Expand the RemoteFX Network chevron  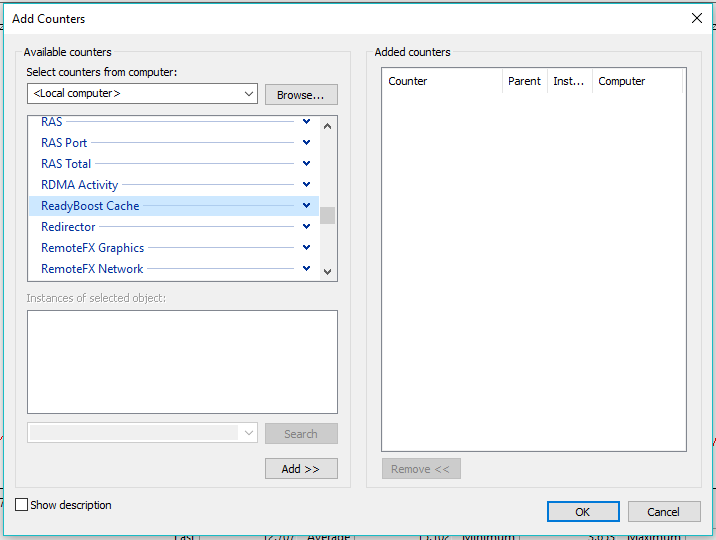(x=306, y=269)
